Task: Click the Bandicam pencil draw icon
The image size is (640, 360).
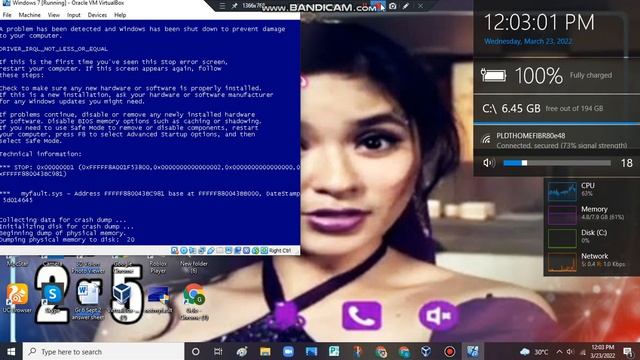Action: [x=406, y=6]
